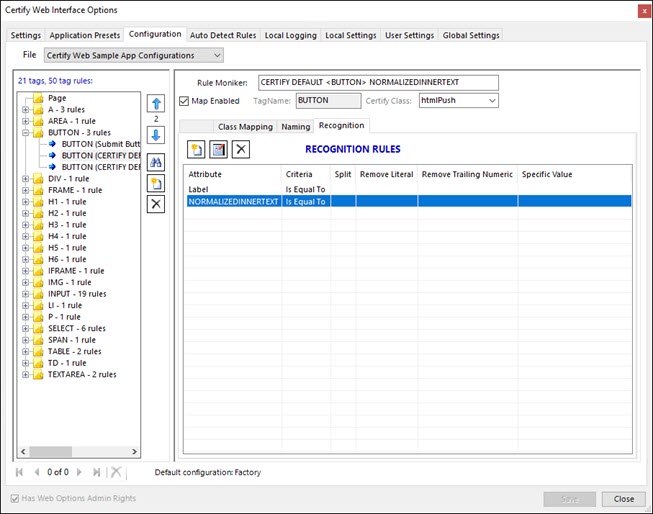The image size is (653, 514).
Task: Select the SPAN - 1 rule tree item
Action: coord(72,340)
